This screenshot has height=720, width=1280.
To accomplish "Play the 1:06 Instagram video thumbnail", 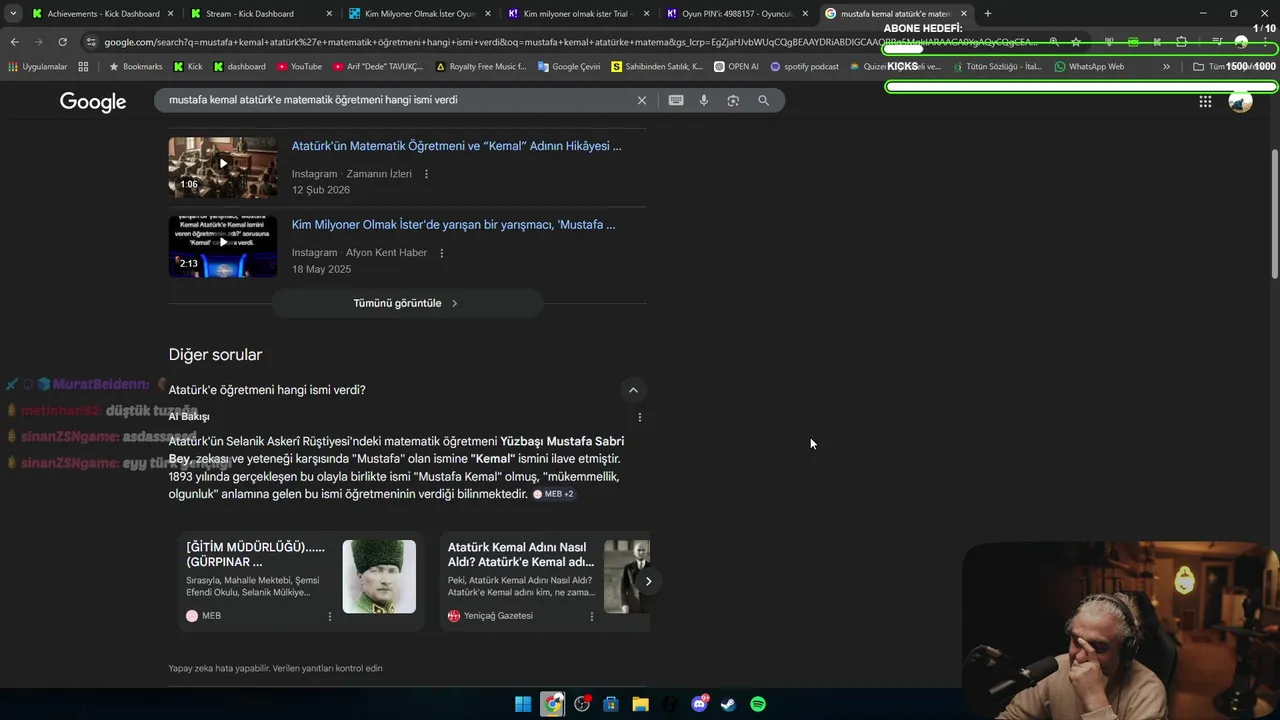I will [223, 167].
